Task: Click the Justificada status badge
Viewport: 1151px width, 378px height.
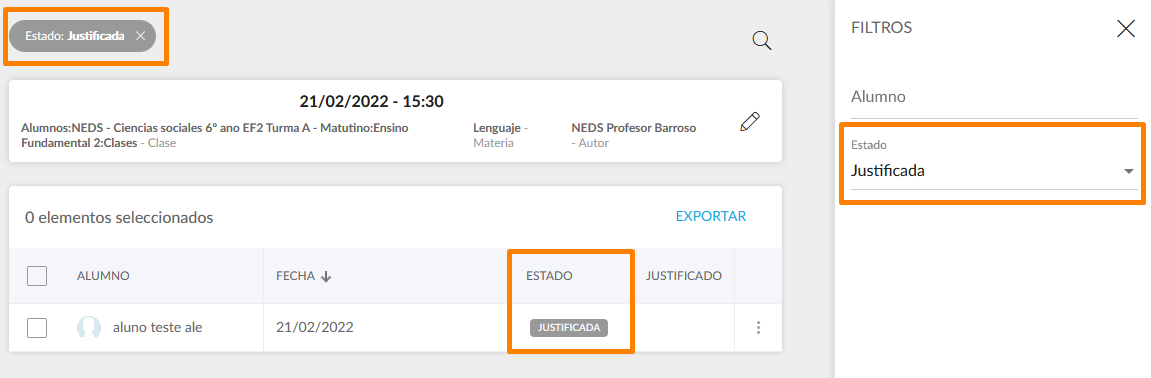Action: [x=569, y=327]
